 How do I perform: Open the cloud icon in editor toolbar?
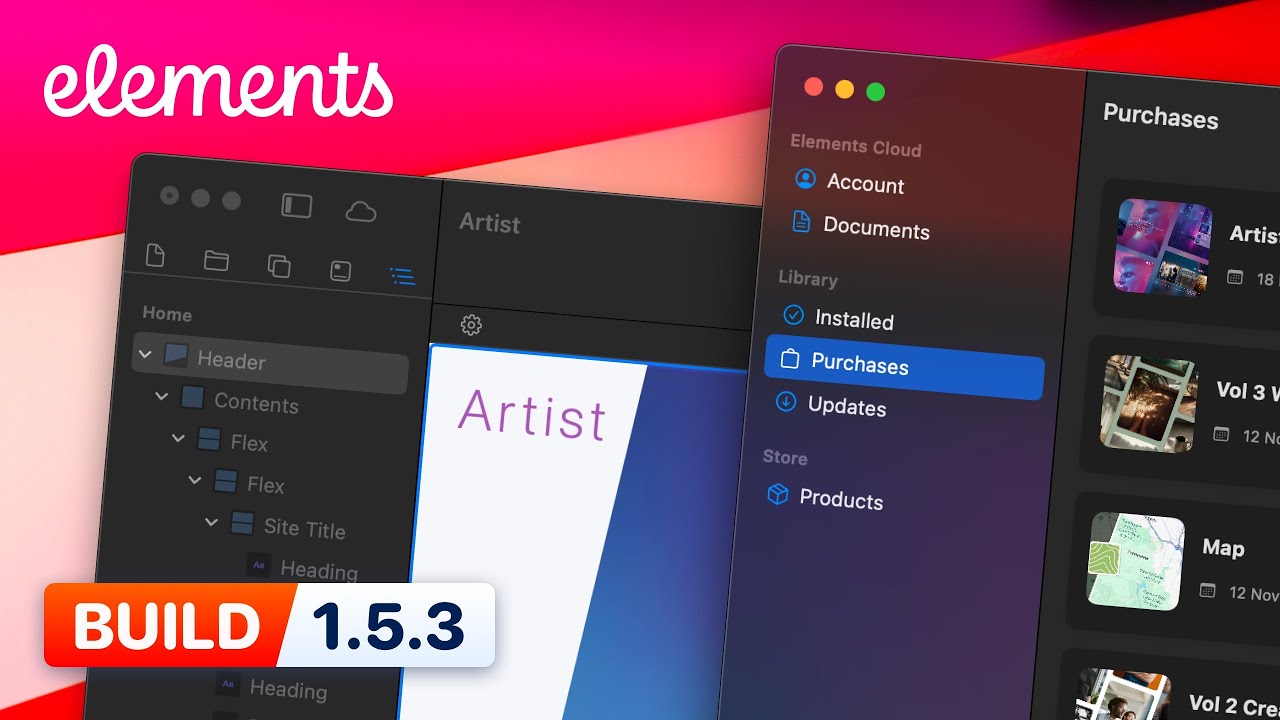pyautogui.click(x=361, y=211)
